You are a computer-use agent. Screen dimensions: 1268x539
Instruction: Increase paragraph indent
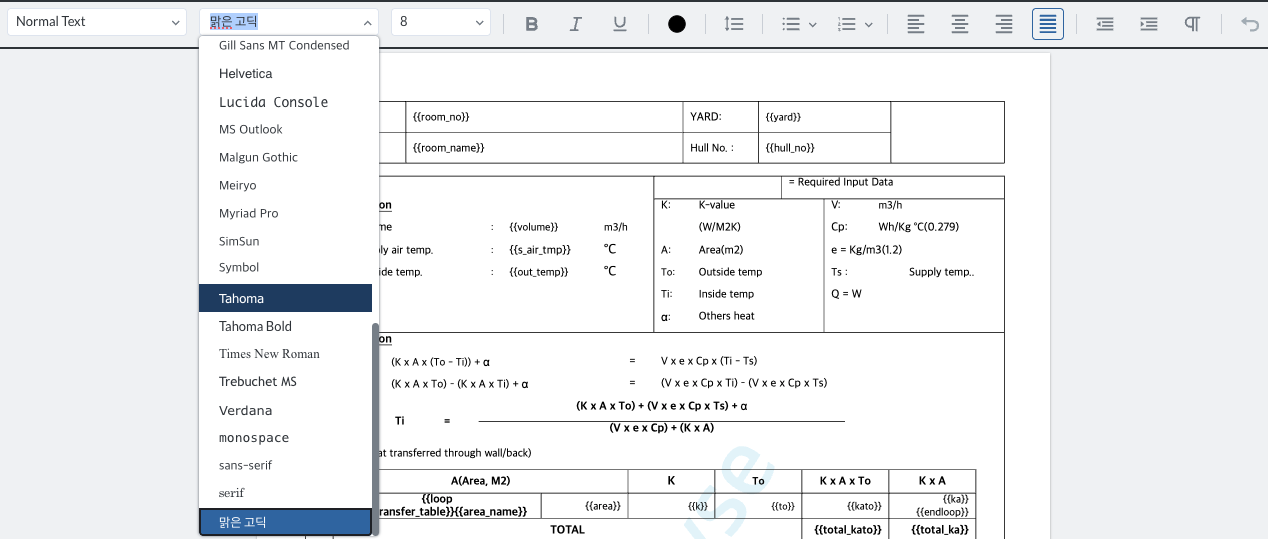pos(1149,24)
